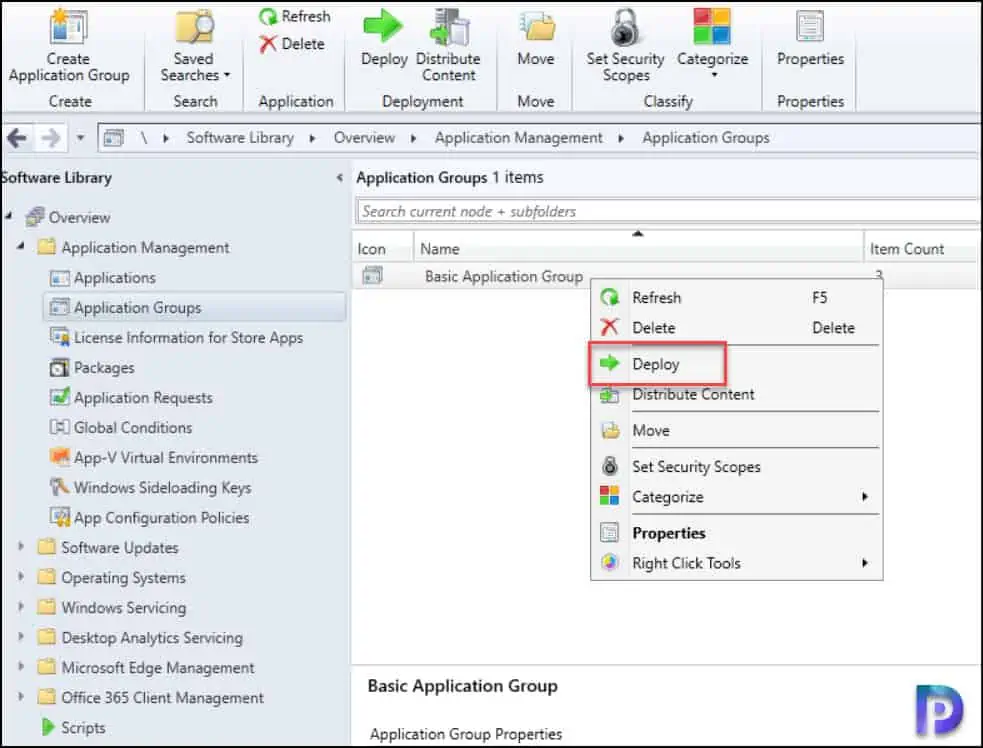Click Software Updates folder icon

pos(46,547)
